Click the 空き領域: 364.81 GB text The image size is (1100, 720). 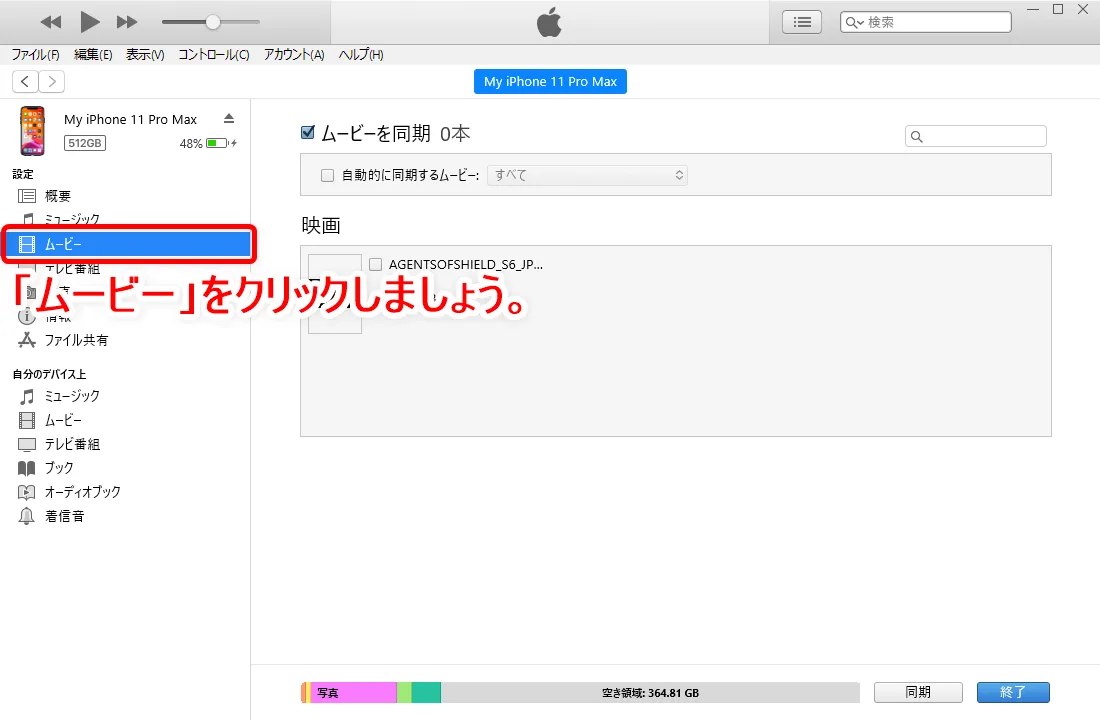(650, 693)
